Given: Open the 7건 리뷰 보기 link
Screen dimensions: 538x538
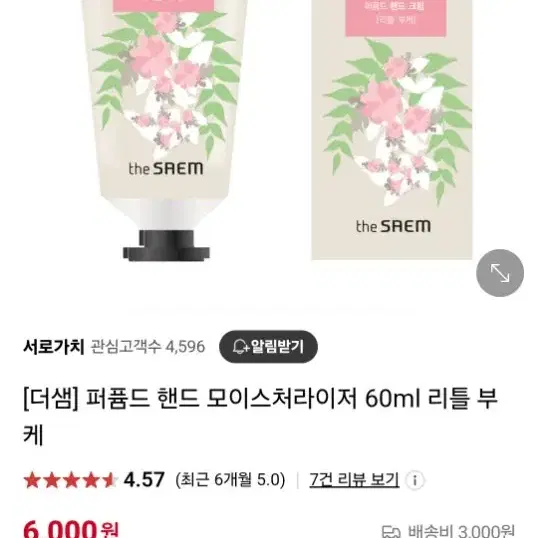Looking at the screenshot, I should coord(354,479).
